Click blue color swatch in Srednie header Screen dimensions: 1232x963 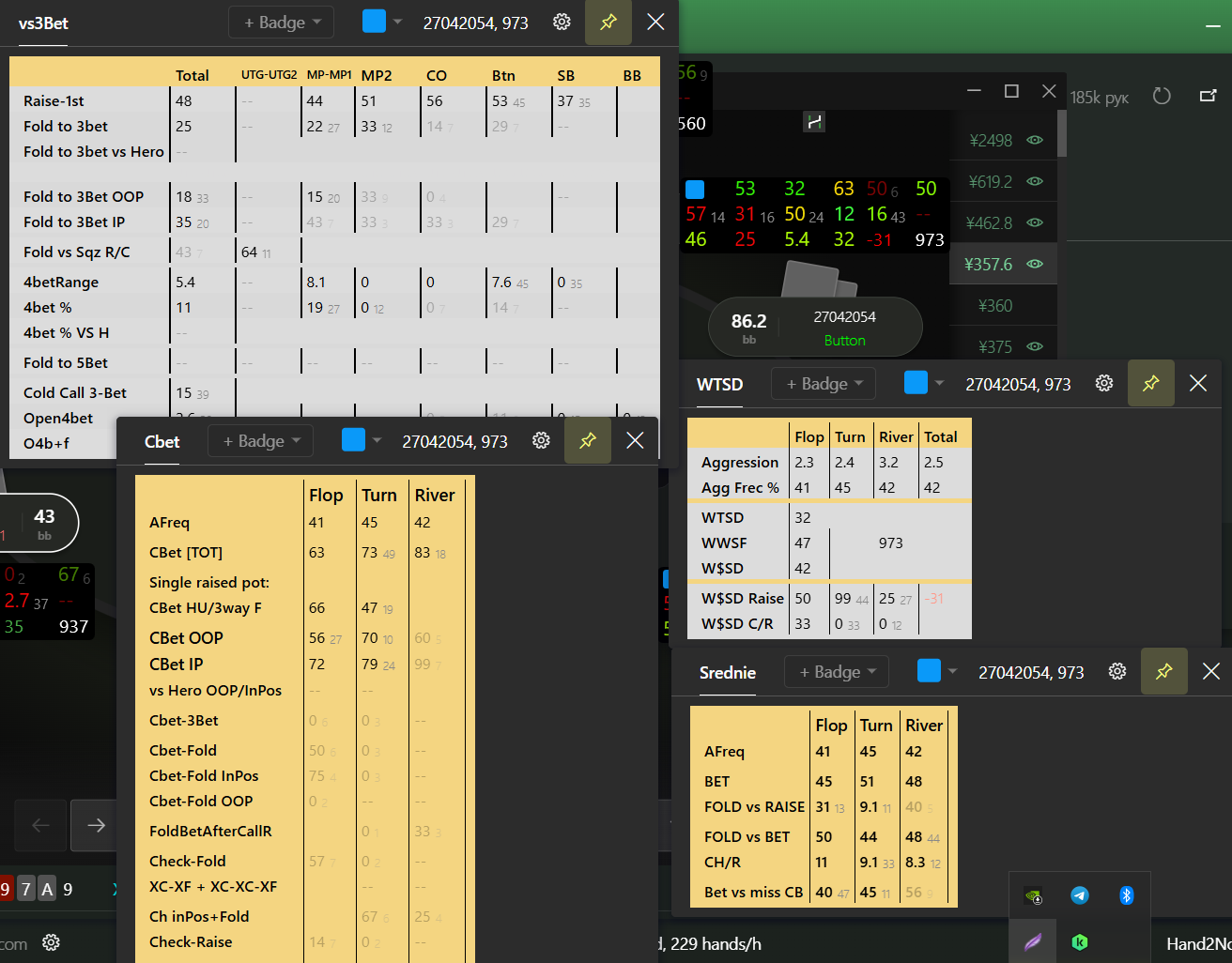[x=929, y=670]
